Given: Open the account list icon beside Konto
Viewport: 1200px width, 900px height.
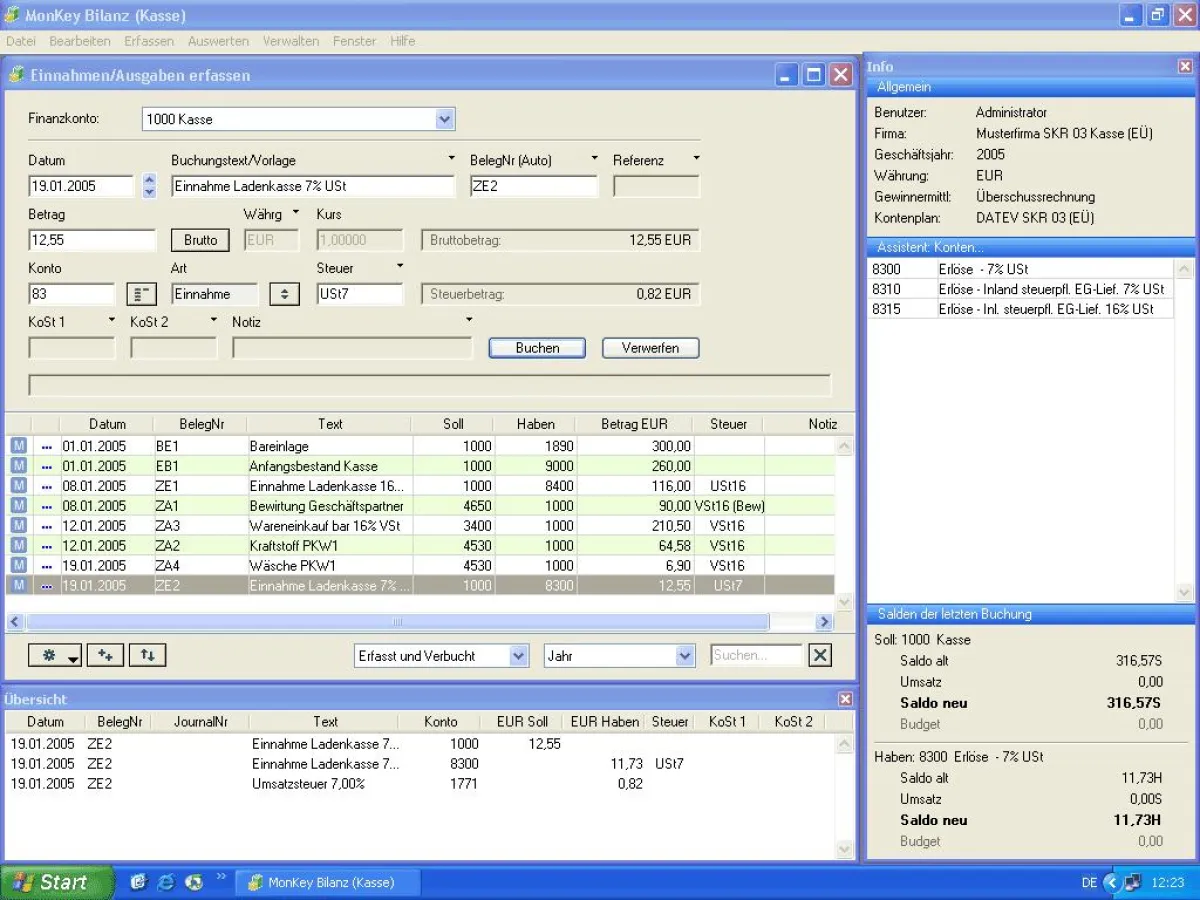Looking at the screenshot, I should [x=142, y=294].
